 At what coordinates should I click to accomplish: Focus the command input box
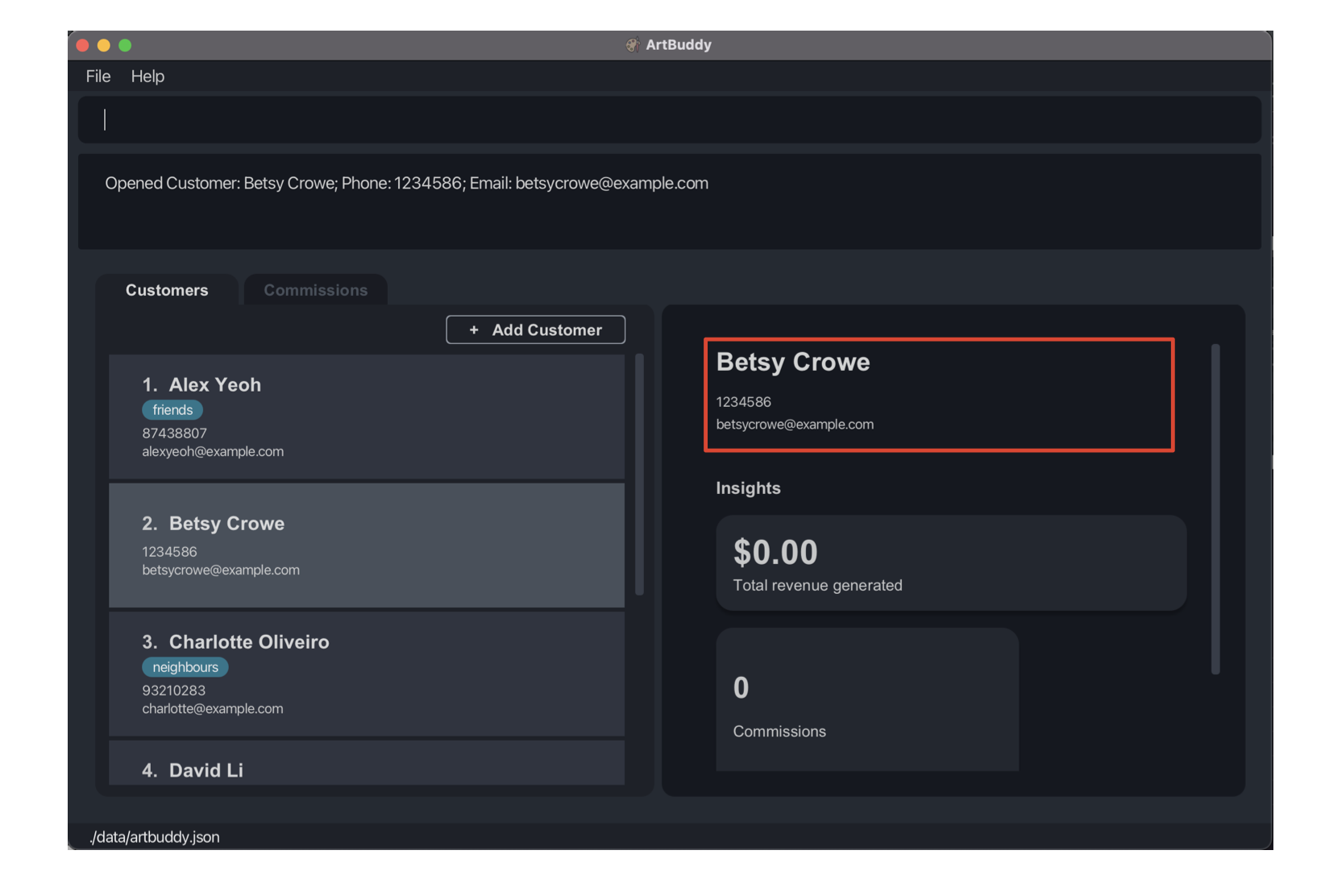(669, 120)
